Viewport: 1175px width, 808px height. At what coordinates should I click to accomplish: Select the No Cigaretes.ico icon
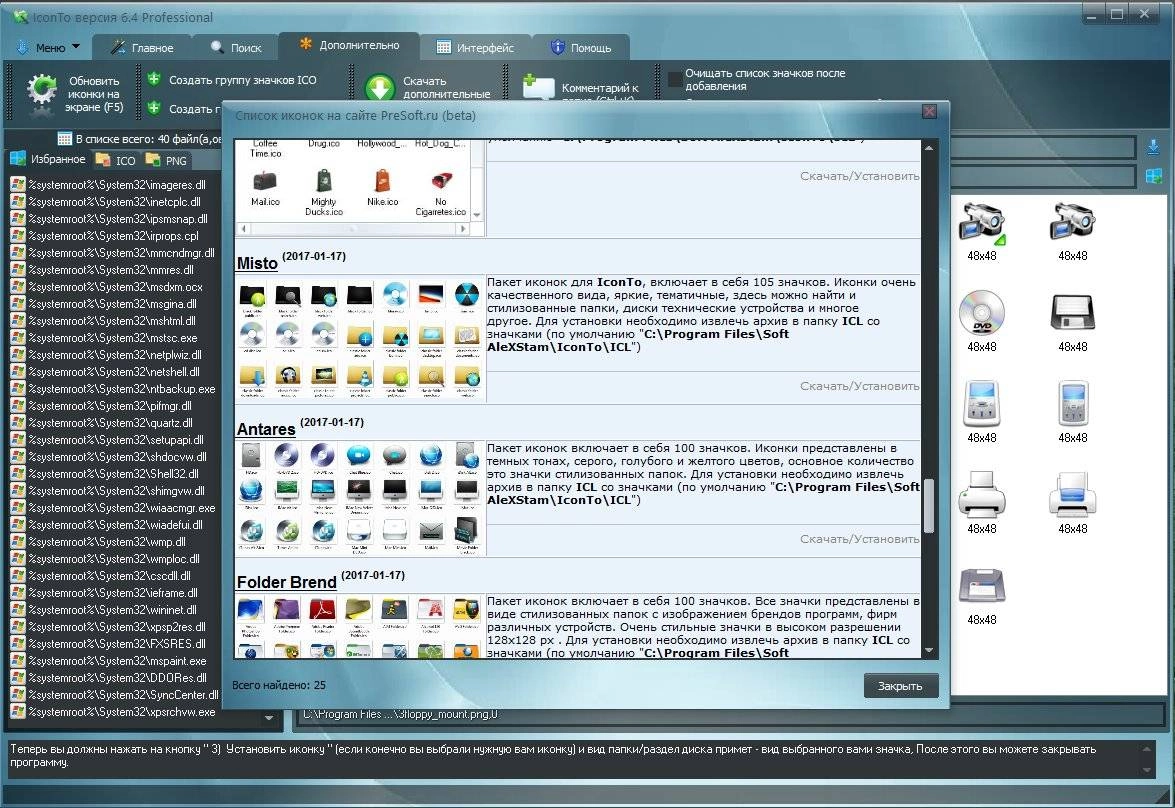[x=441, y=181]
